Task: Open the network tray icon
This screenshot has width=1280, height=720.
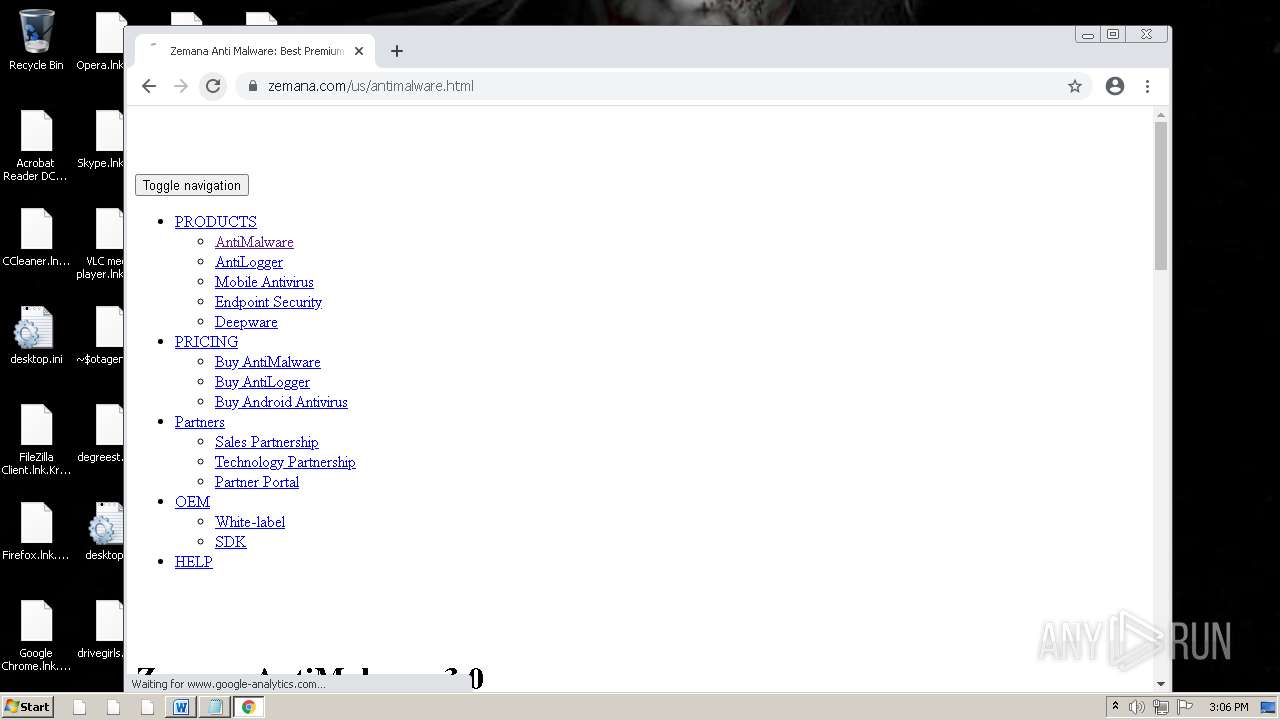Action: [1161, 707]
